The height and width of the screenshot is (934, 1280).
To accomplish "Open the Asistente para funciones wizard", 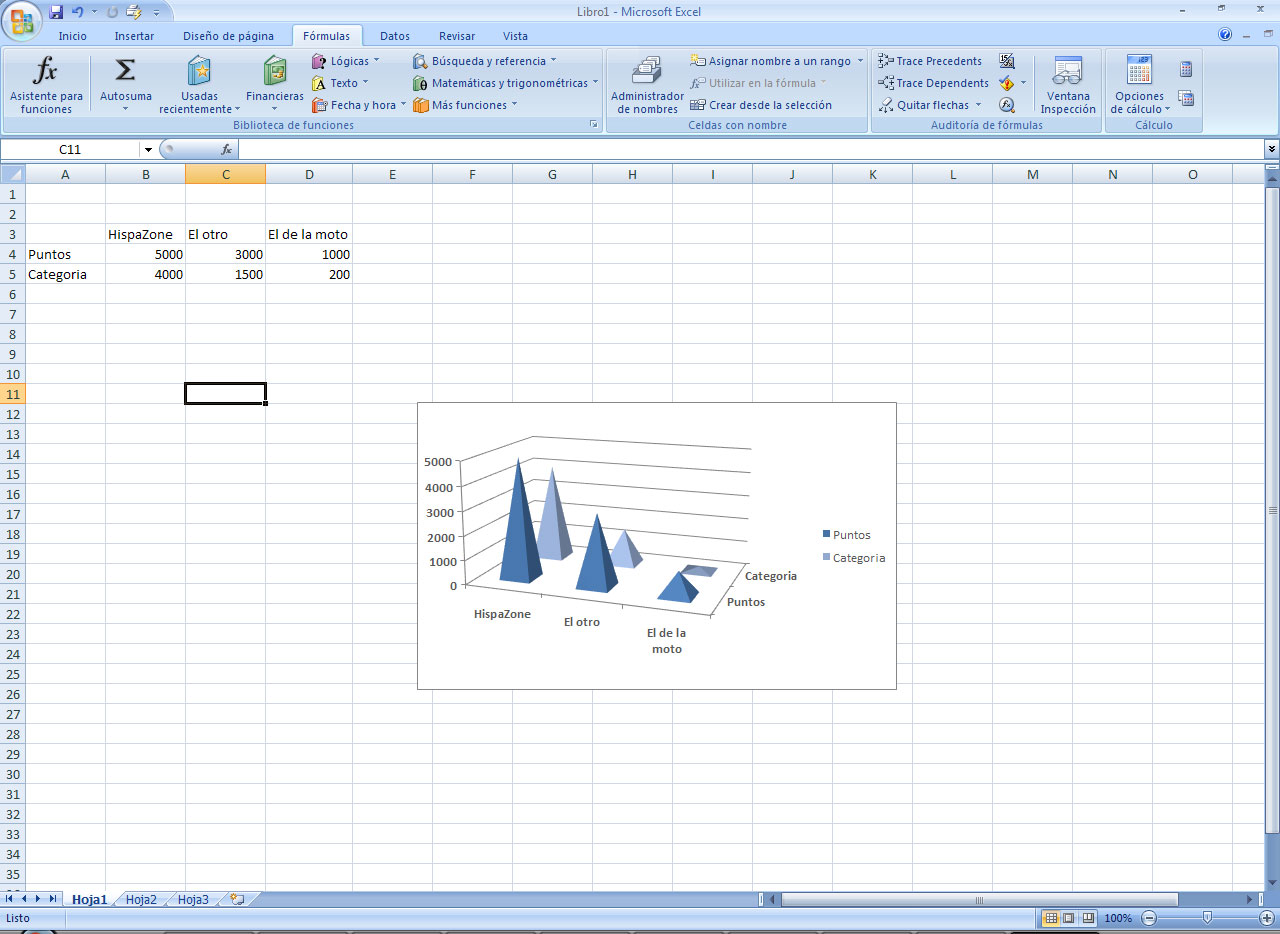I will (46, 85).
